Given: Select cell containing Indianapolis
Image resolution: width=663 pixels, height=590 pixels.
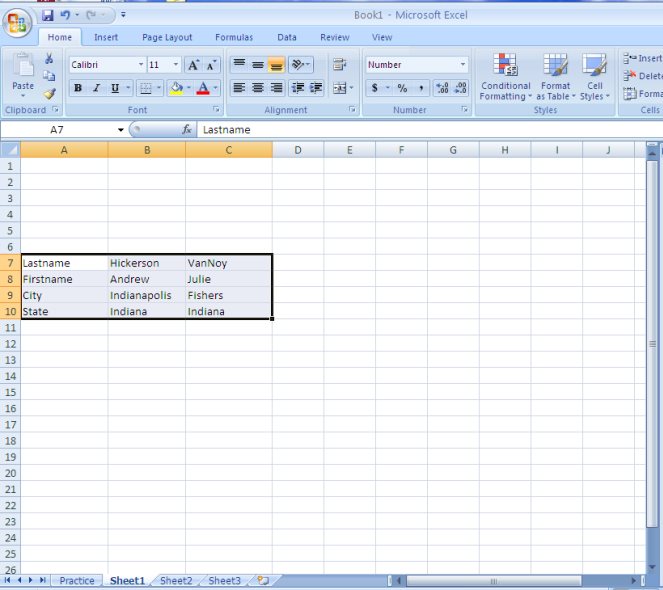Looking at the screenshot, I should [146, 295].
